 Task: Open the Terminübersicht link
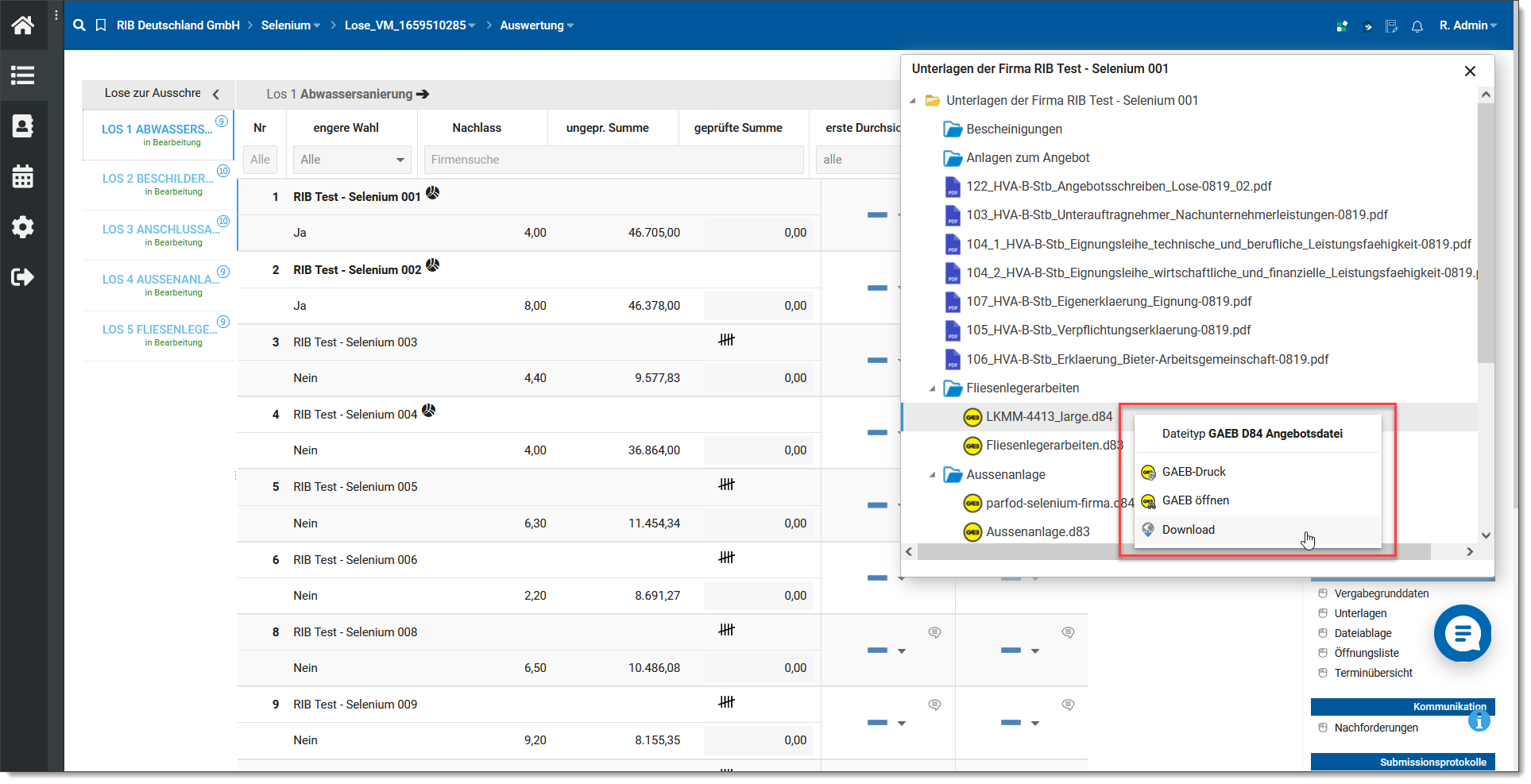pyautogui.click(x=1373, y=673)
